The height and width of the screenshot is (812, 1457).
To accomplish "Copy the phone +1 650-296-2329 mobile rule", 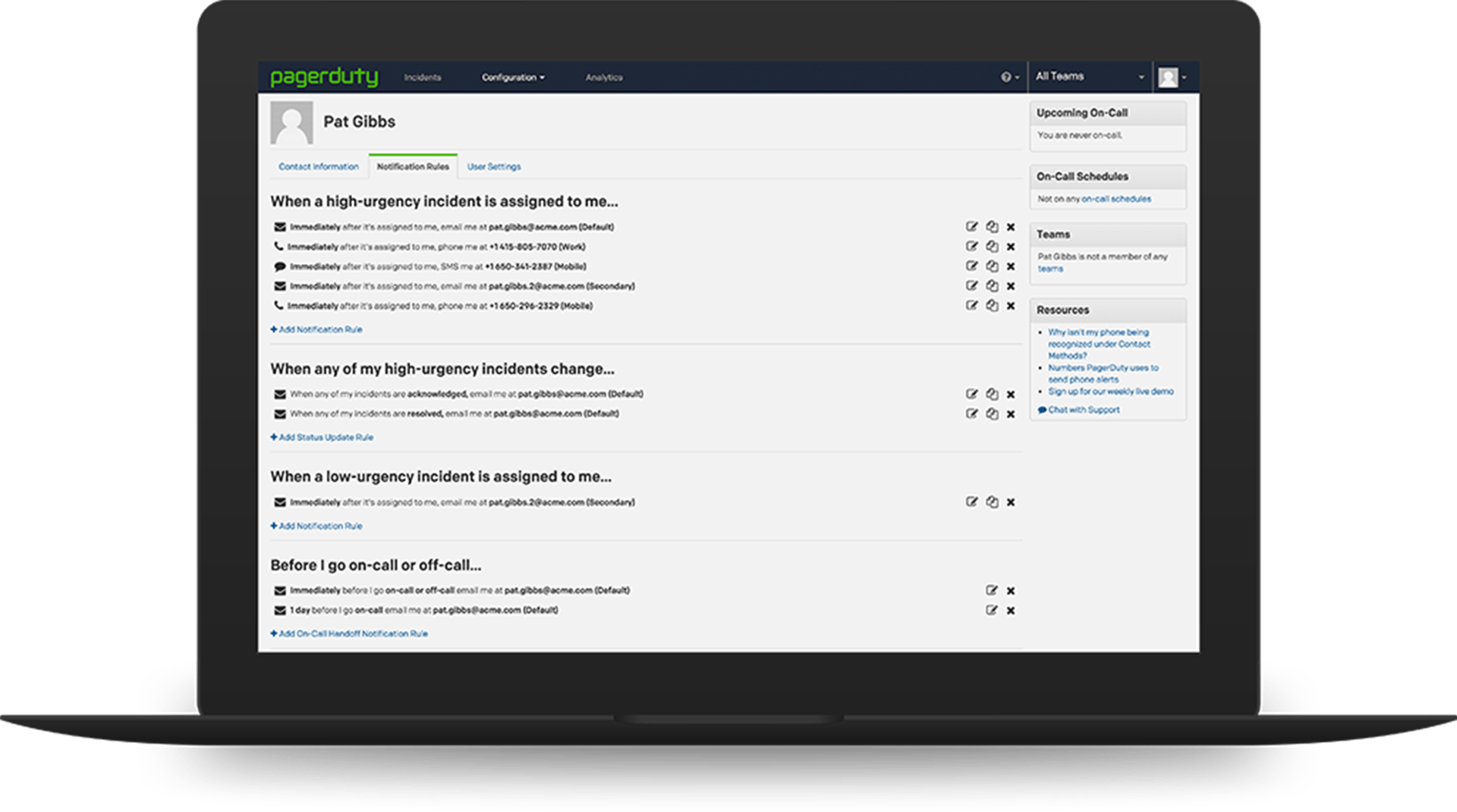I will [x=991, y=306].
